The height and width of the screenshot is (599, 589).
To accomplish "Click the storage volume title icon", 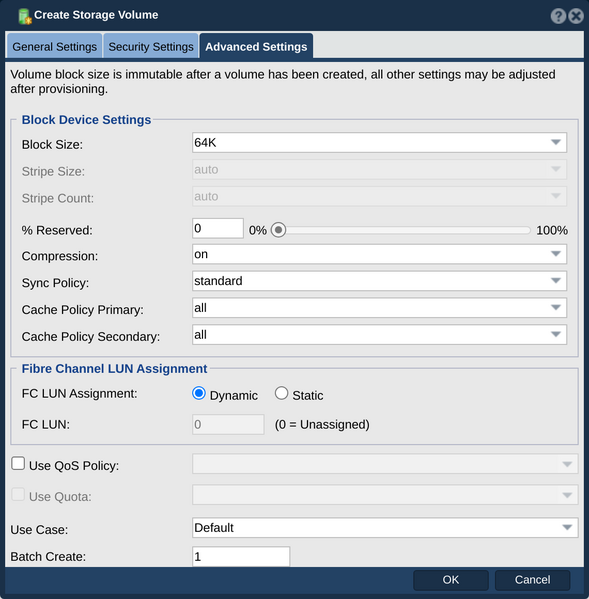I will (x=25, y=16).
